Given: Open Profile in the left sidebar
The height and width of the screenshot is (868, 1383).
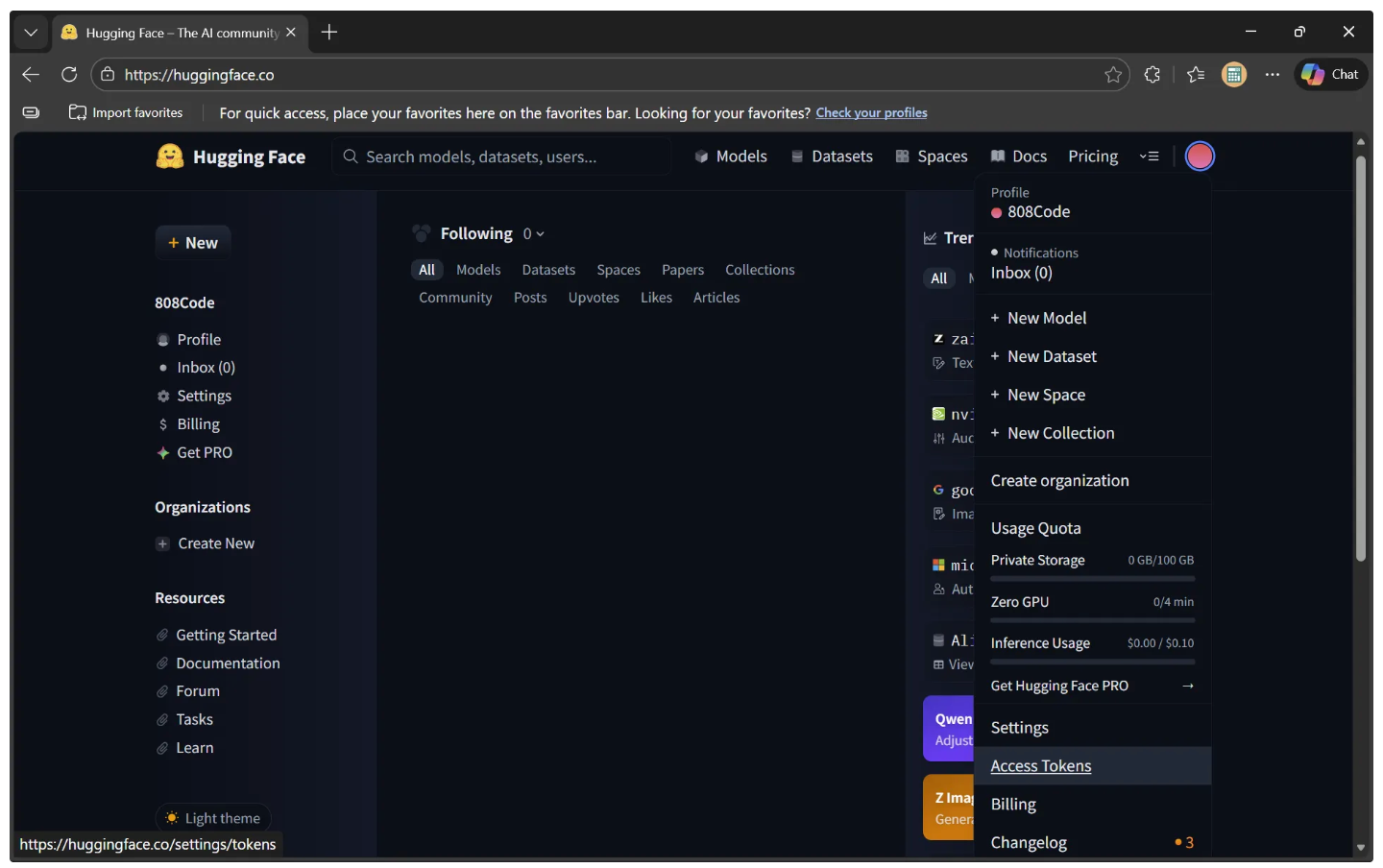Looking at the screenshot, I should tap(189, 340).
